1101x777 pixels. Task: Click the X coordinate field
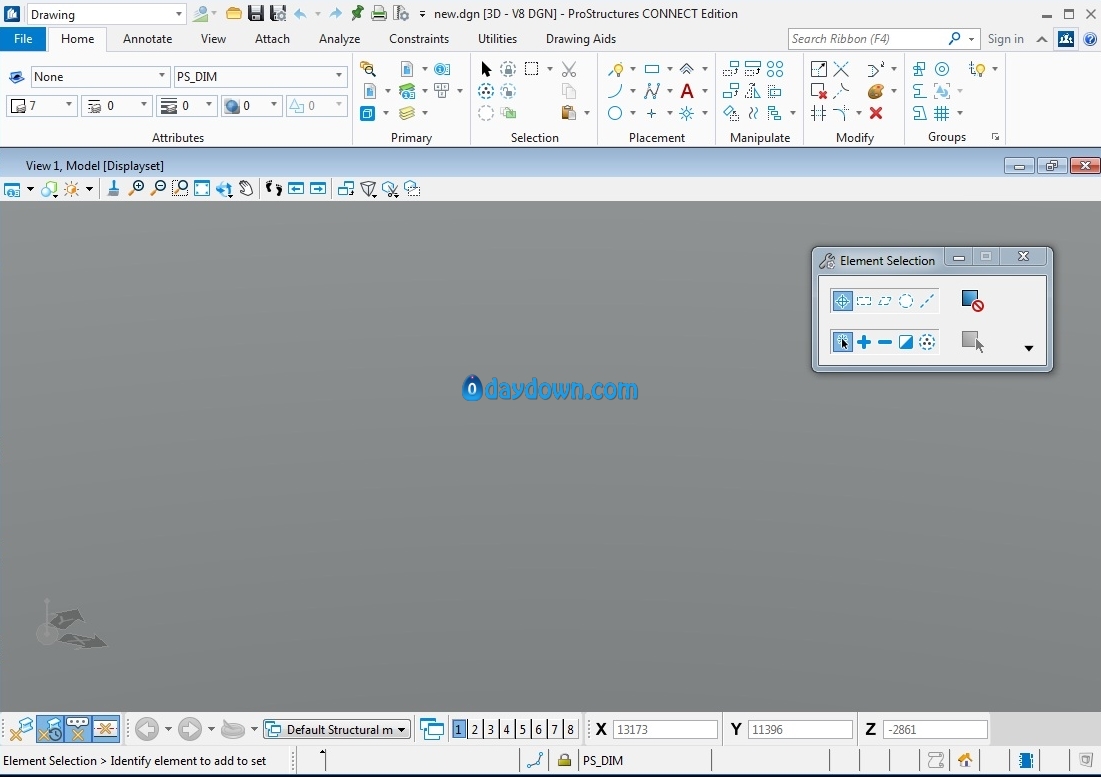pos(665,729)
